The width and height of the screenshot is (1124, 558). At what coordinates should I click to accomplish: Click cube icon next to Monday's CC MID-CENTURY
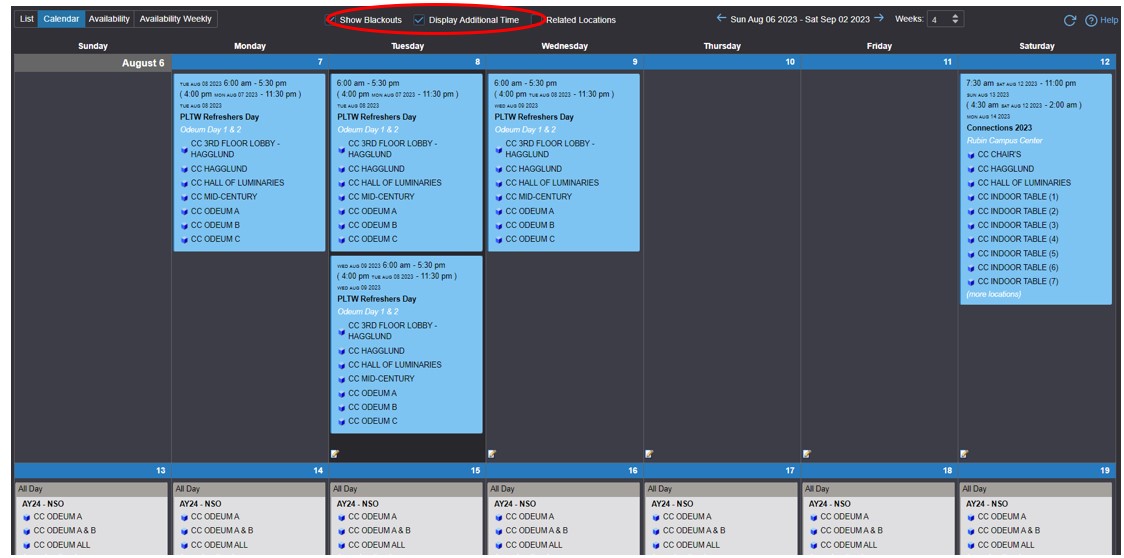(184, 198)
